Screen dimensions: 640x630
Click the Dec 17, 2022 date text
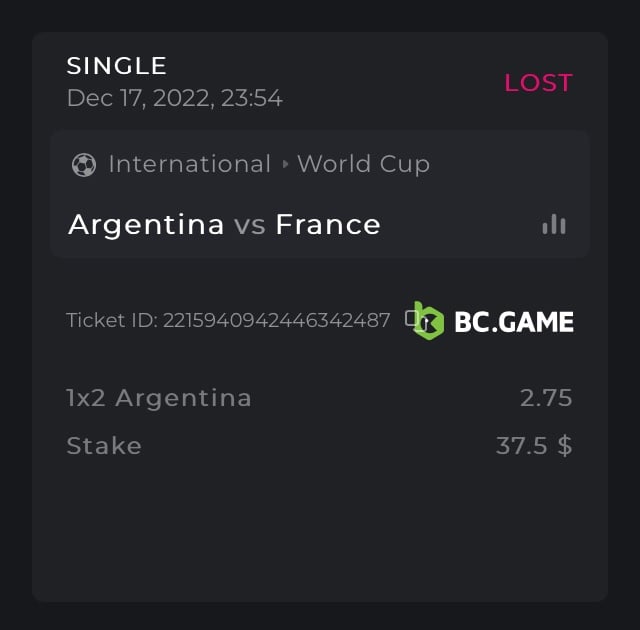174,98
